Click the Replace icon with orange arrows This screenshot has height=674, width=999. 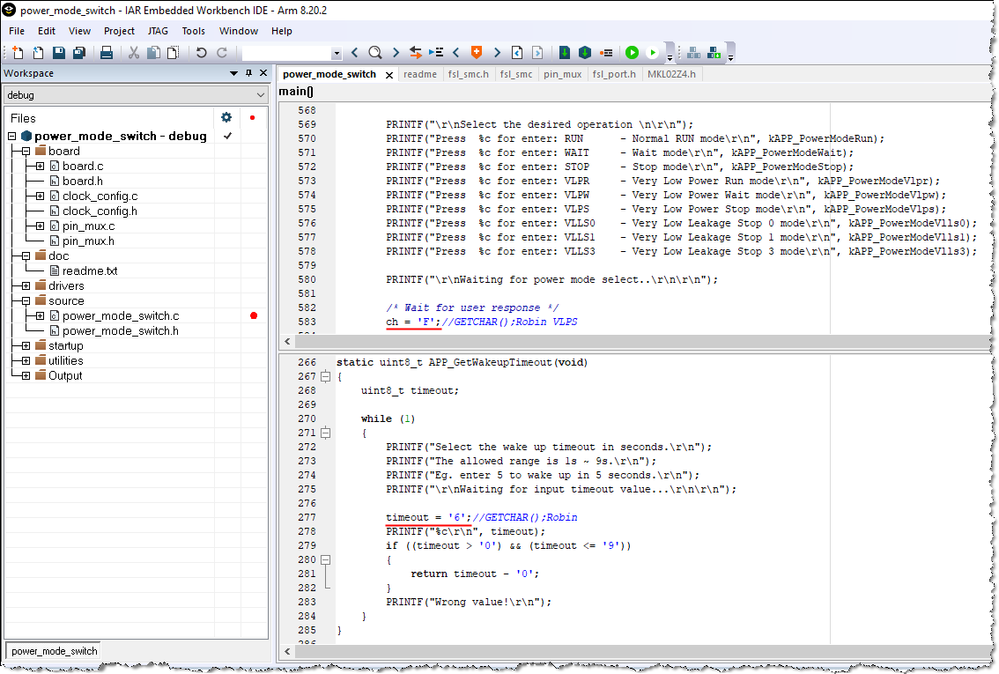[x=415, y=53]
